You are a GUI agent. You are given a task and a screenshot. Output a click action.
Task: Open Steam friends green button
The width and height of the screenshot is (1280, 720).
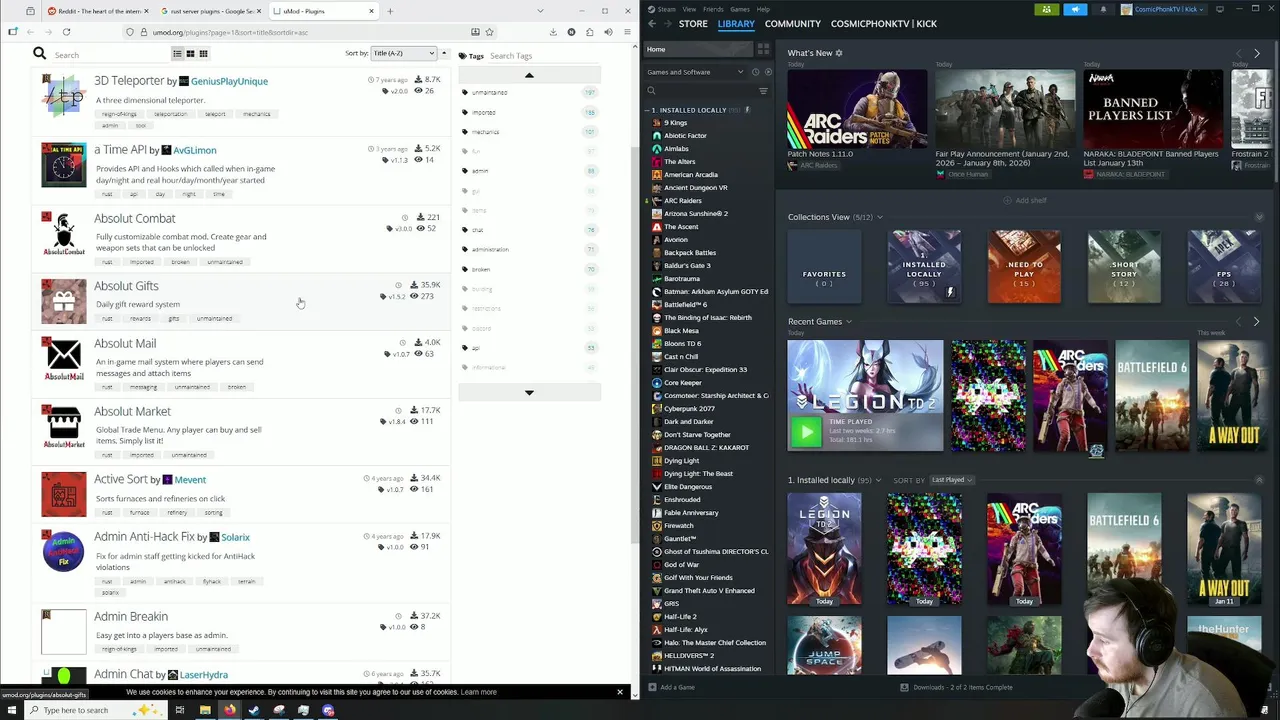1046,9
